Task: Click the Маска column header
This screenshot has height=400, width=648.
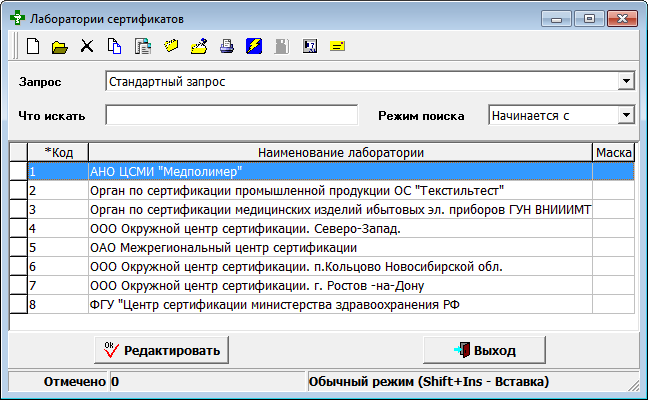Action: point(614,152)
